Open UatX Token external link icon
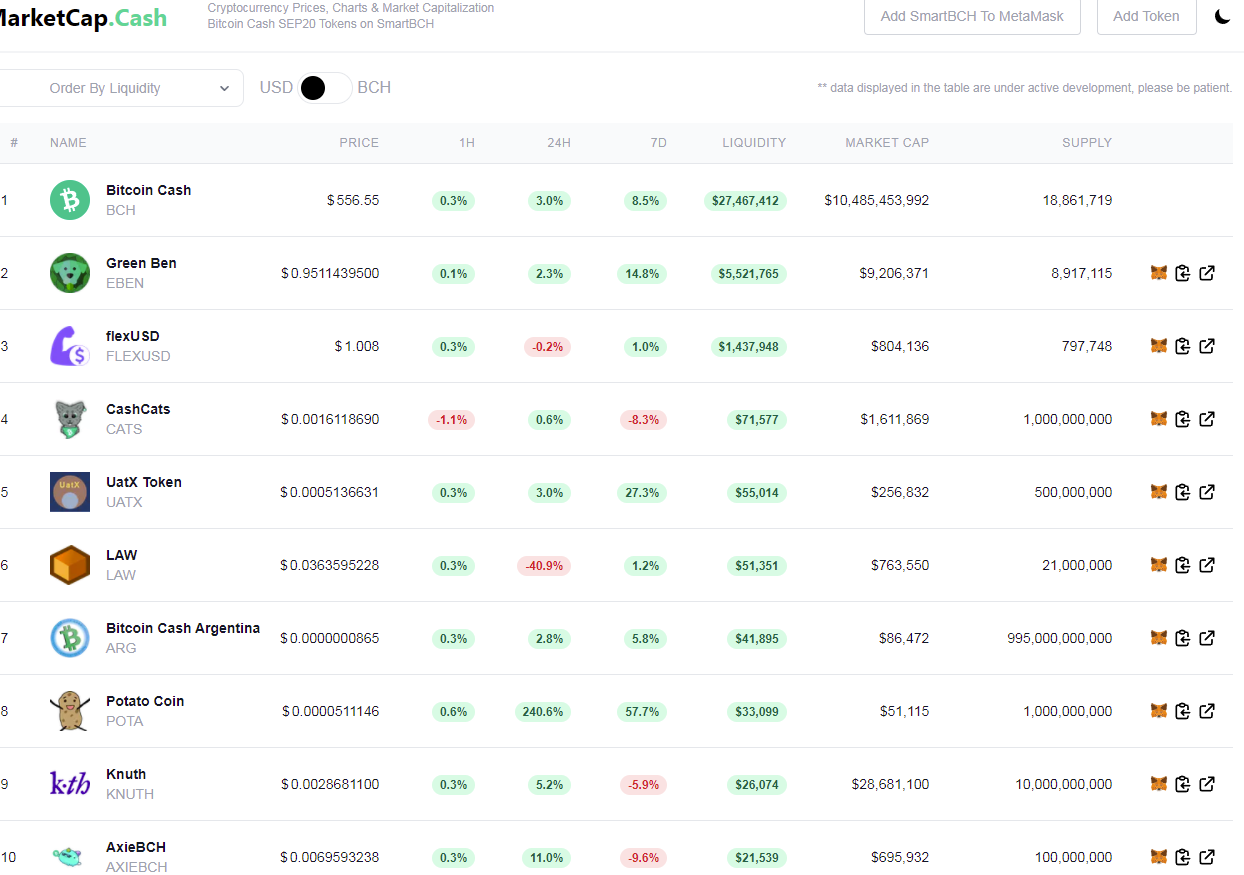This screenshot has height=875, width=1244. click(1207, 492)
